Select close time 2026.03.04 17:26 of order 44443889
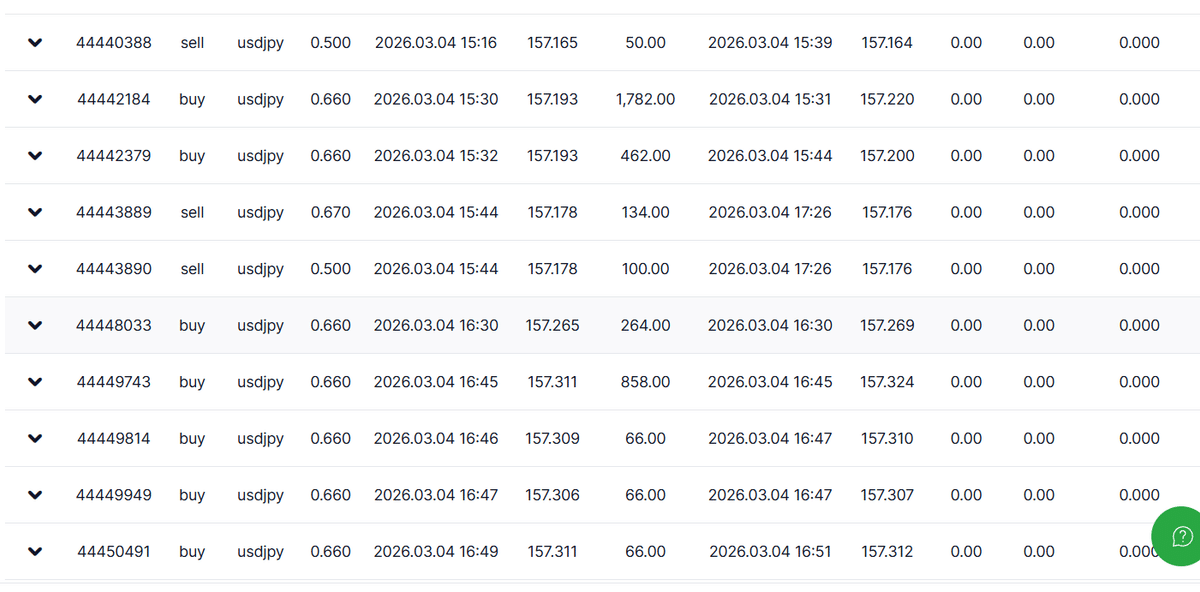1200x592 pixels. (x=770, y=212)
